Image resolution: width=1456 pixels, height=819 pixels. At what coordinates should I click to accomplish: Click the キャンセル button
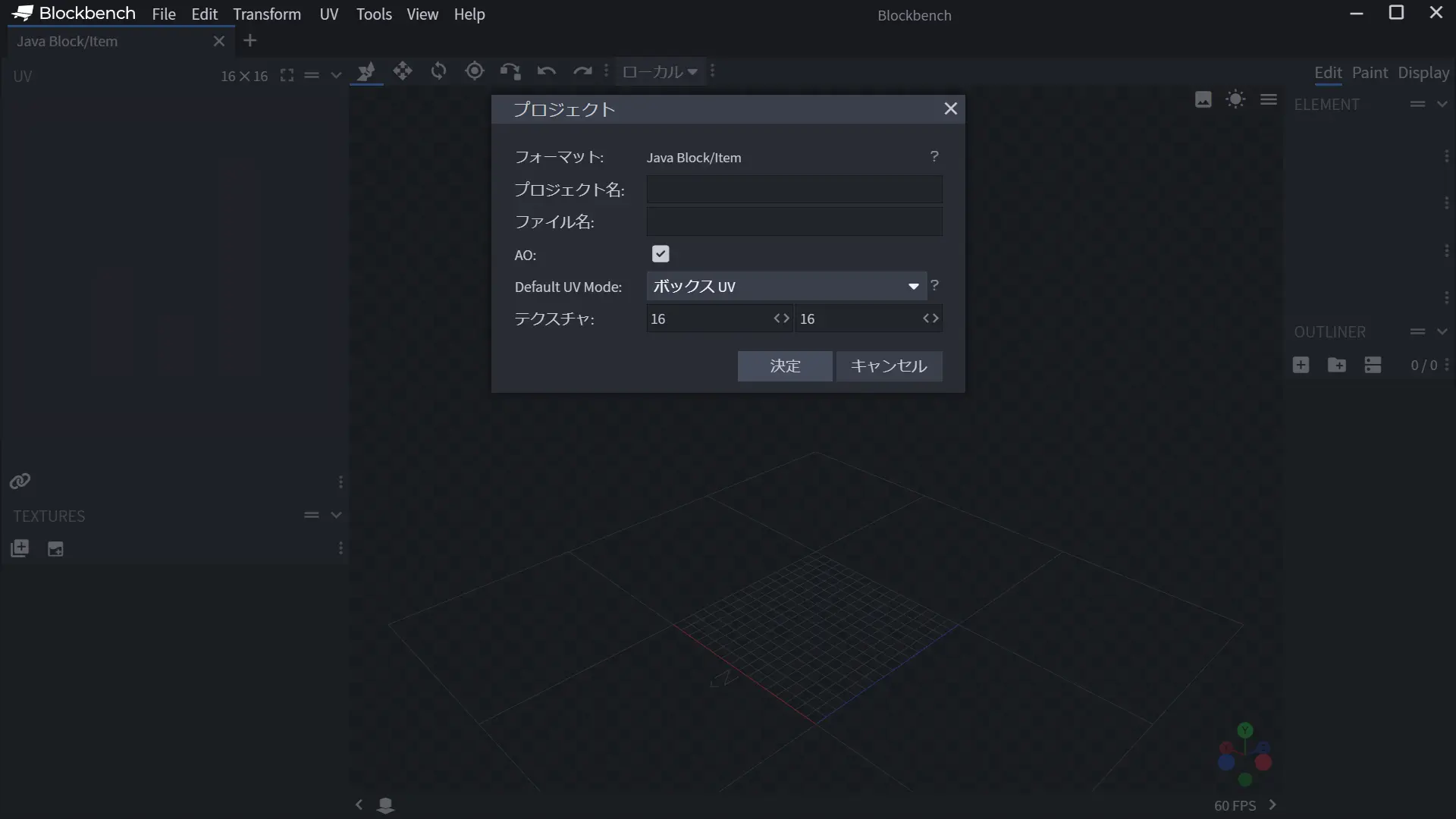click(889, 366)
